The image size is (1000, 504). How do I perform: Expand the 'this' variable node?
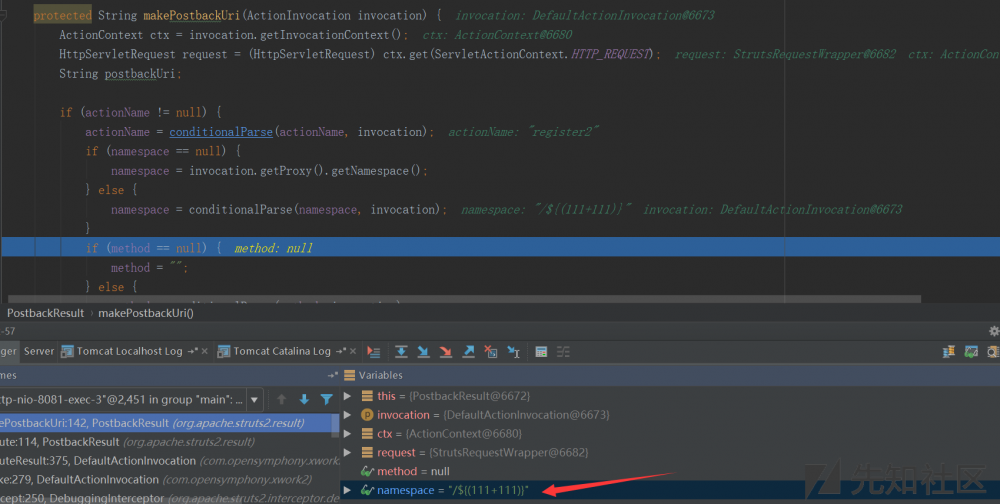[348, 396]
